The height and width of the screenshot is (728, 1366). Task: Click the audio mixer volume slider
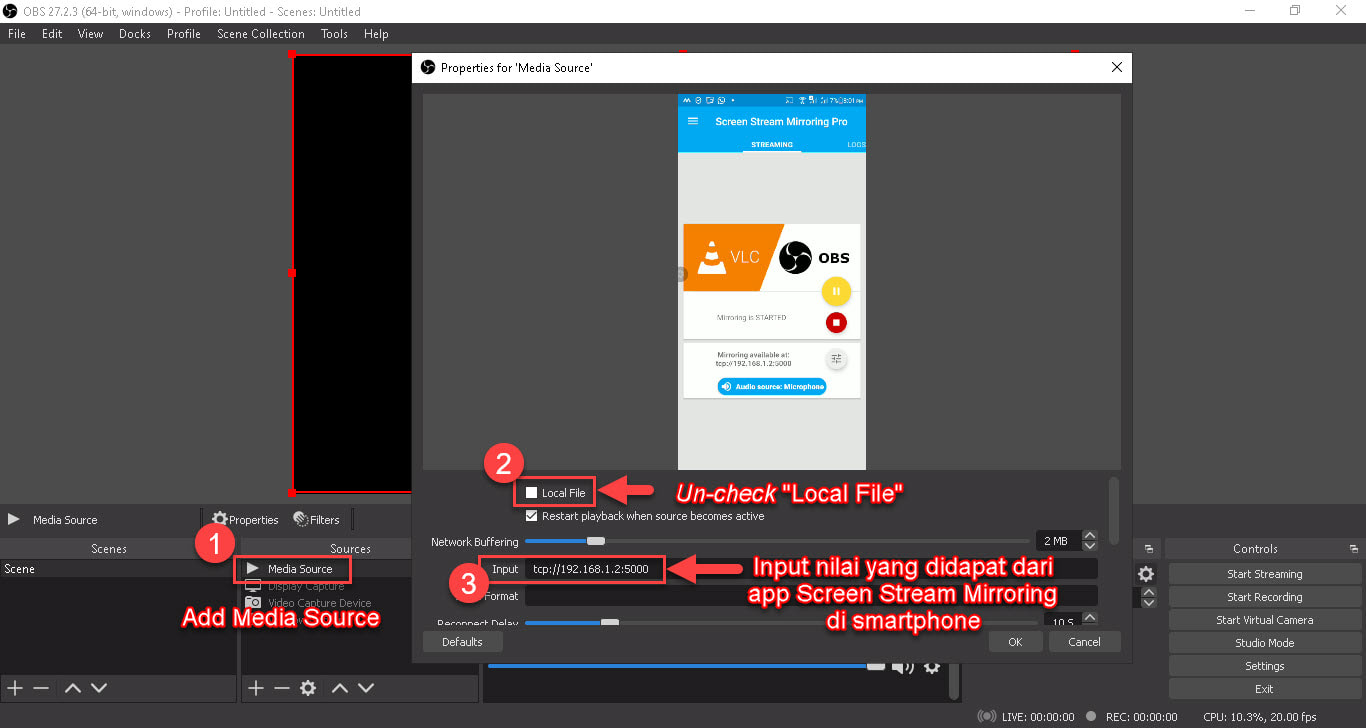click(x=686, y=666)
